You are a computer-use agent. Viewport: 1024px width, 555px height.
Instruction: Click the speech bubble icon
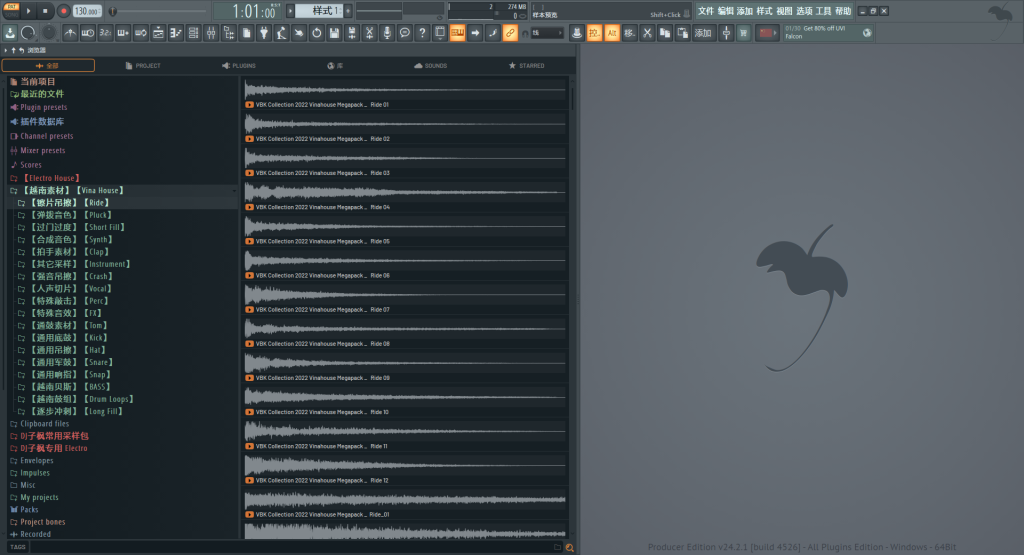click(405, 33)
